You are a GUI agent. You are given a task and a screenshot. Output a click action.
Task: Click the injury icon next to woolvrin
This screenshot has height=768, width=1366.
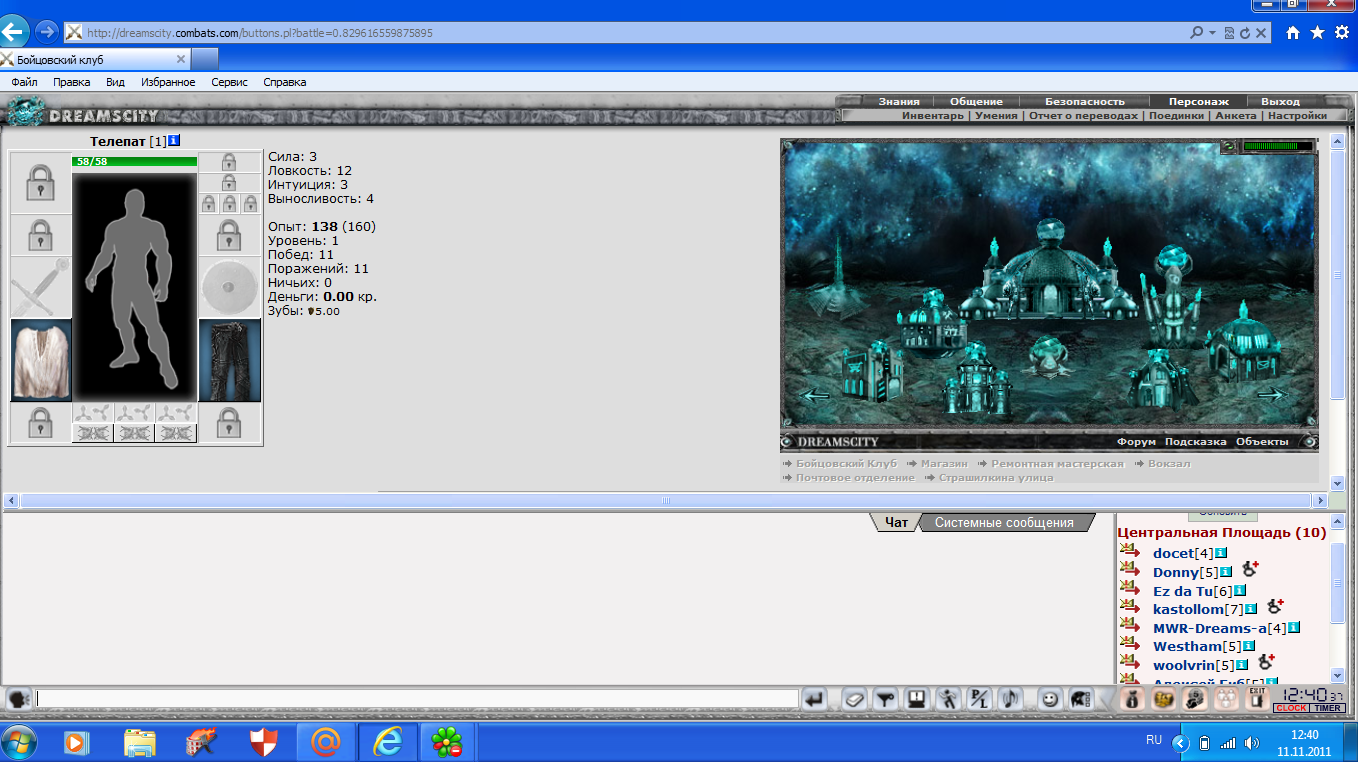[x=1267, y=662]
